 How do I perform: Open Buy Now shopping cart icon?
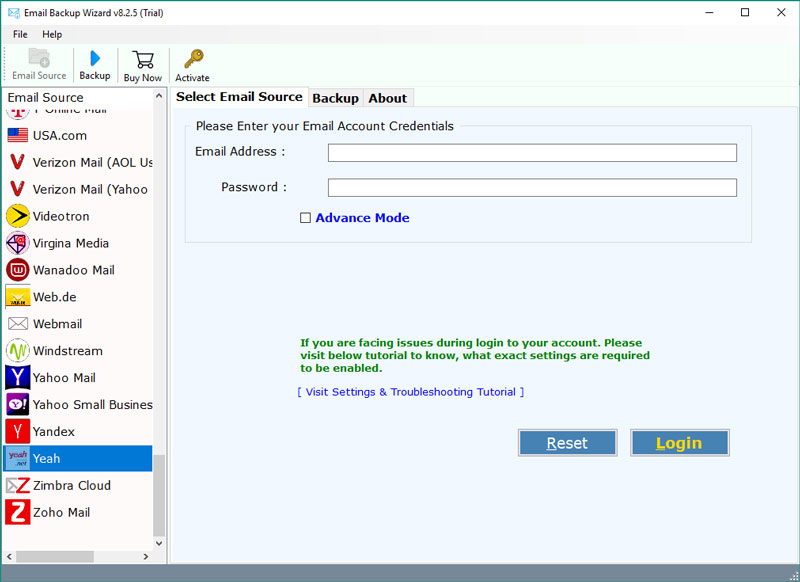pos(143,64)
